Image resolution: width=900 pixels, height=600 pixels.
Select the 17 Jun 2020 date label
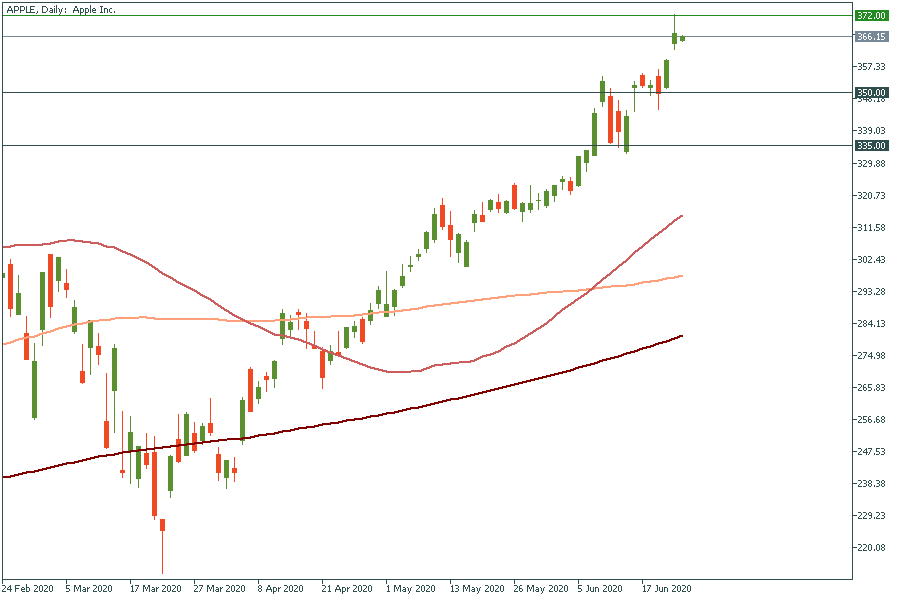(665, 588)
